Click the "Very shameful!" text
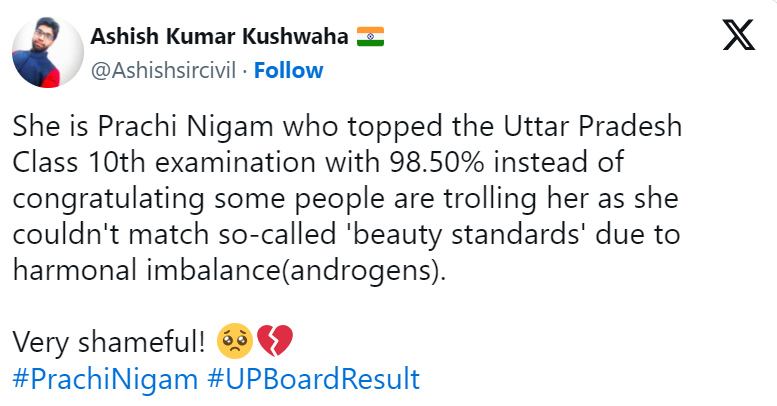777x406 pixels. pyautogui.click(x=110, y=342)
